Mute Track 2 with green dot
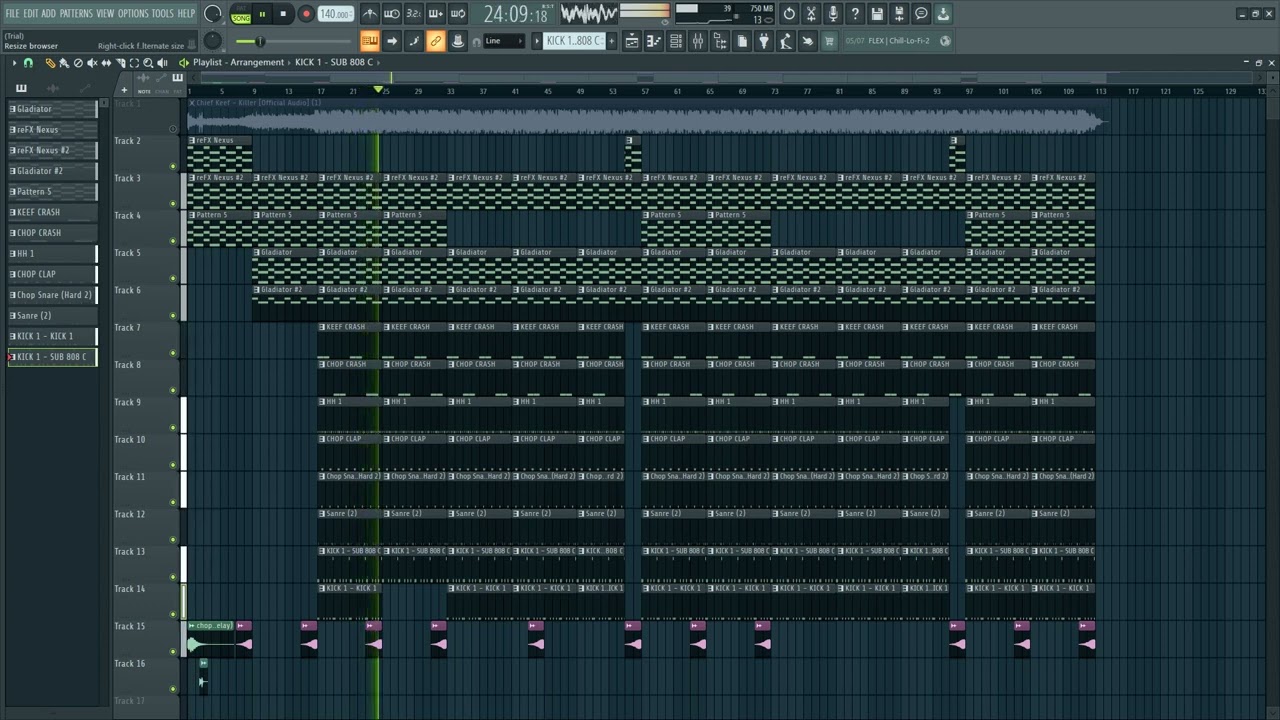 [x=173, y=166]
